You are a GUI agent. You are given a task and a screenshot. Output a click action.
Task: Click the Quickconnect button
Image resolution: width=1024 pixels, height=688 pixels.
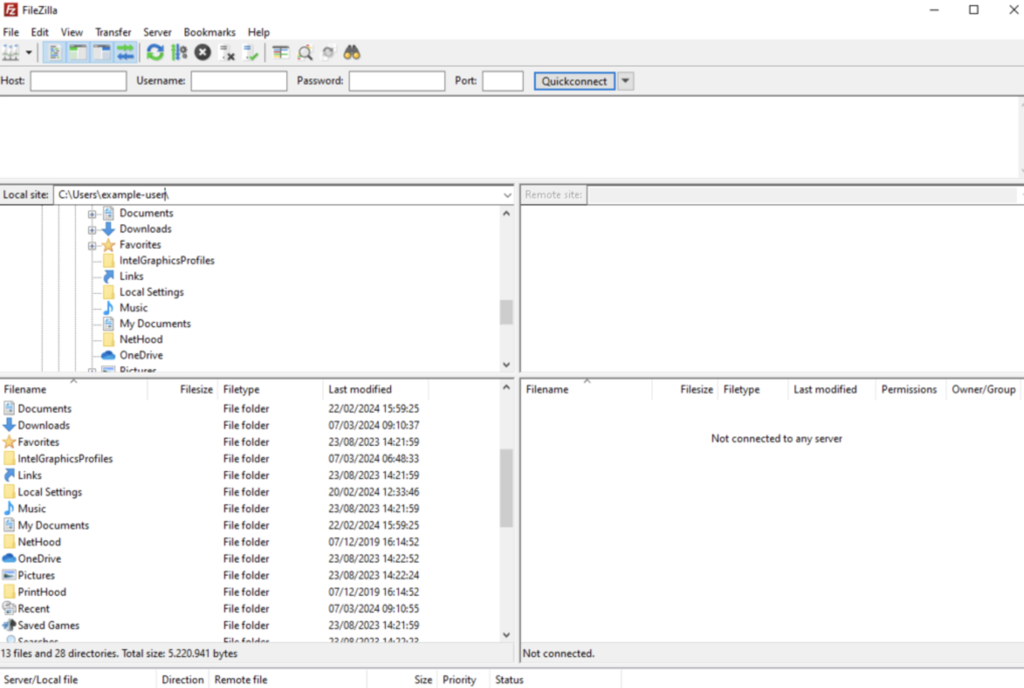click(573, 81)
